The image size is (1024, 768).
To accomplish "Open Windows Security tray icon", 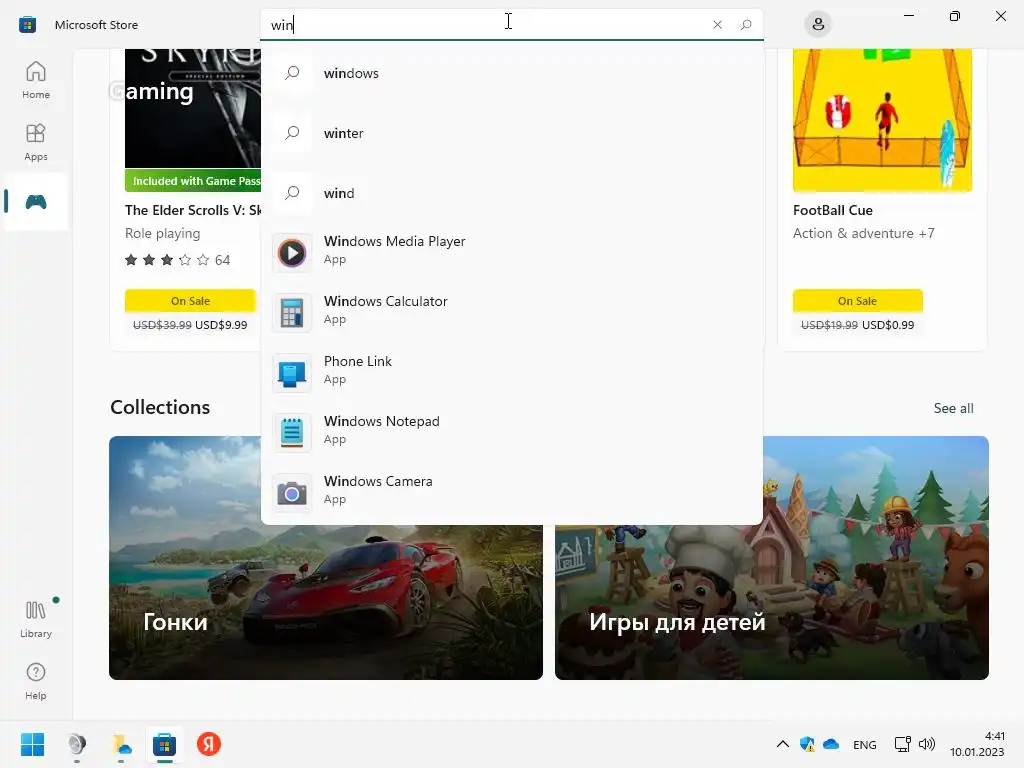I will (807, 744).
